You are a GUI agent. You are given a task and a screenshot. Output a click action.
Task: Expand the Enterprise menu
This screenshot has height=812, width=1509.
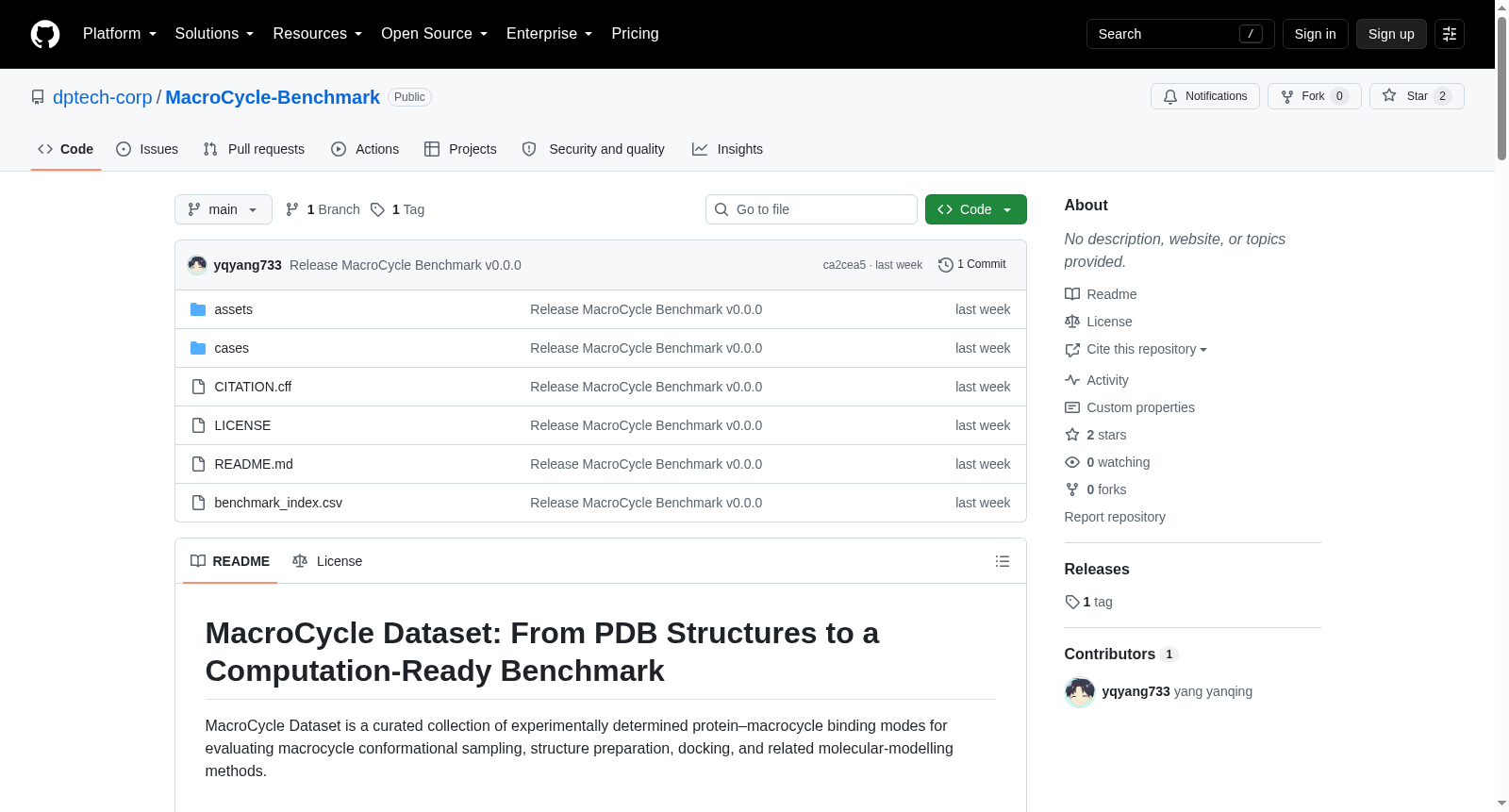[550, 34]
